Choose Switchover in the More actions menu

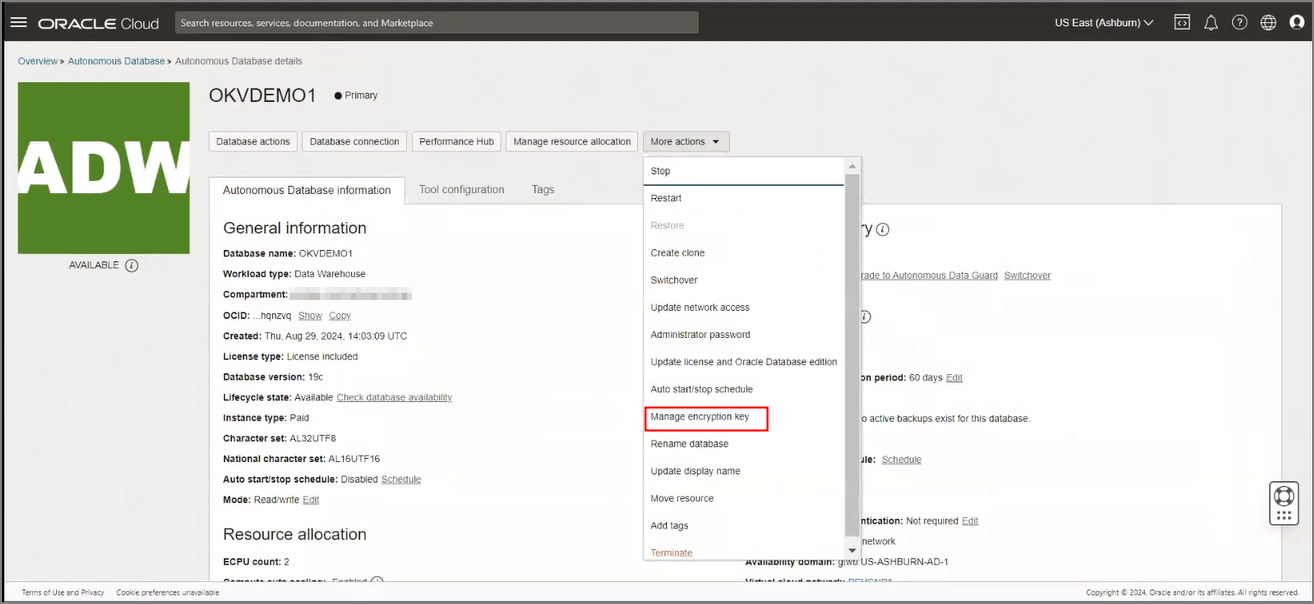pyautogui.click(x=744, y=280)
